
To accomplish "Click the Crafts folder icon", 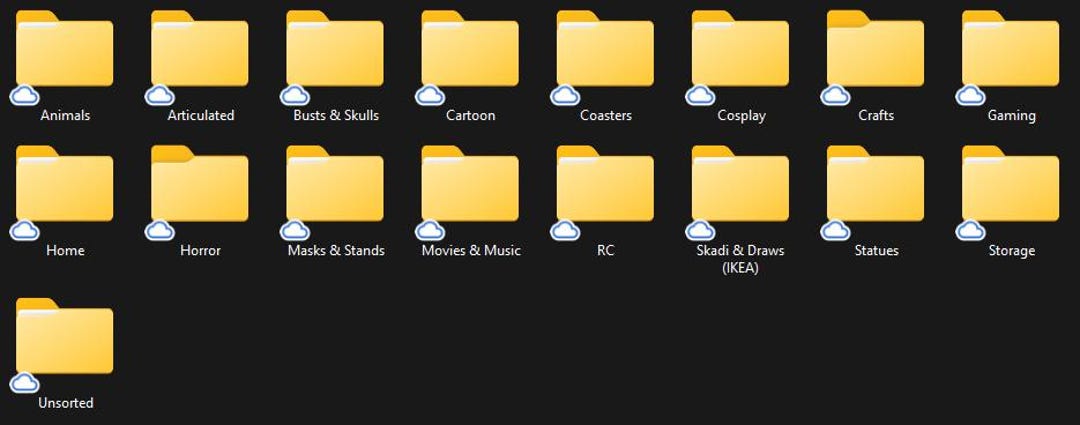I will pyautogui.click(x=875, y=49).
